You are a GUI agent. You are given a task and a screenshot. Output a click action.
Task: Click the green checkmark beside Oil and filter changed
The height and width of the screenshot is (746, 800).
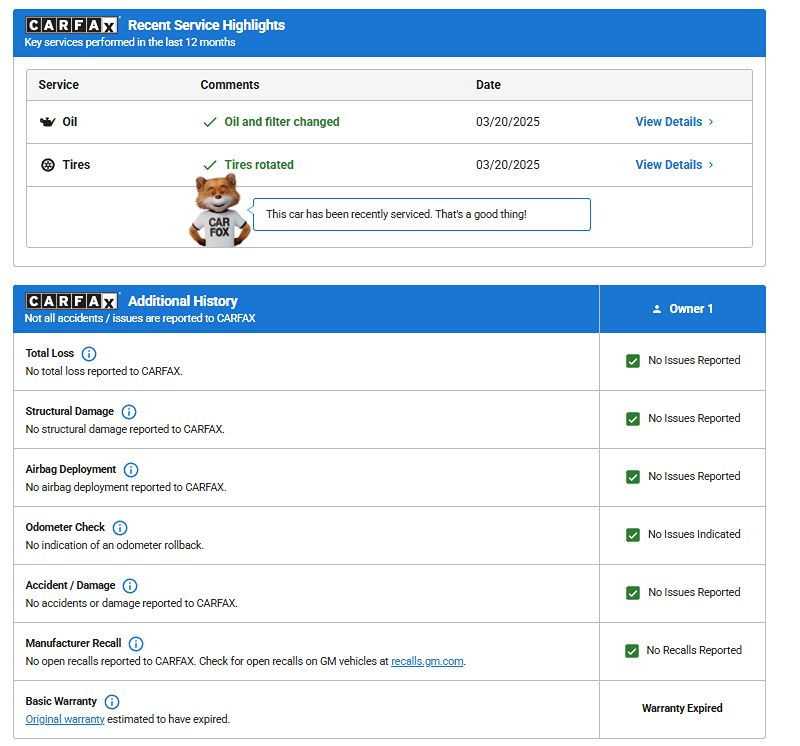(x=210, y=122)
